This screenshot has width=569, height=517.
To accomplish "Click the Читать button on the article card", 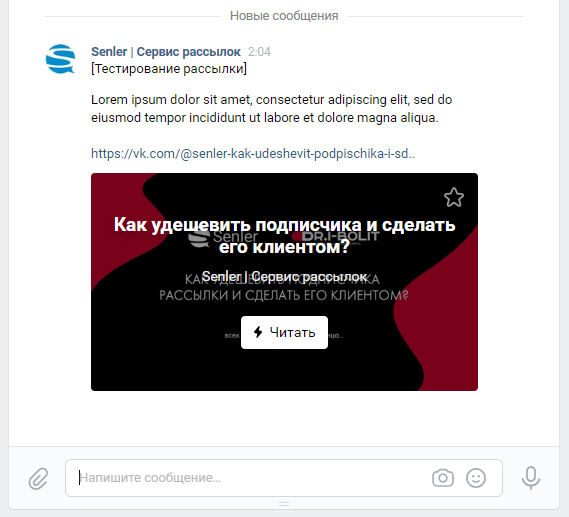I will click(284, 332).
